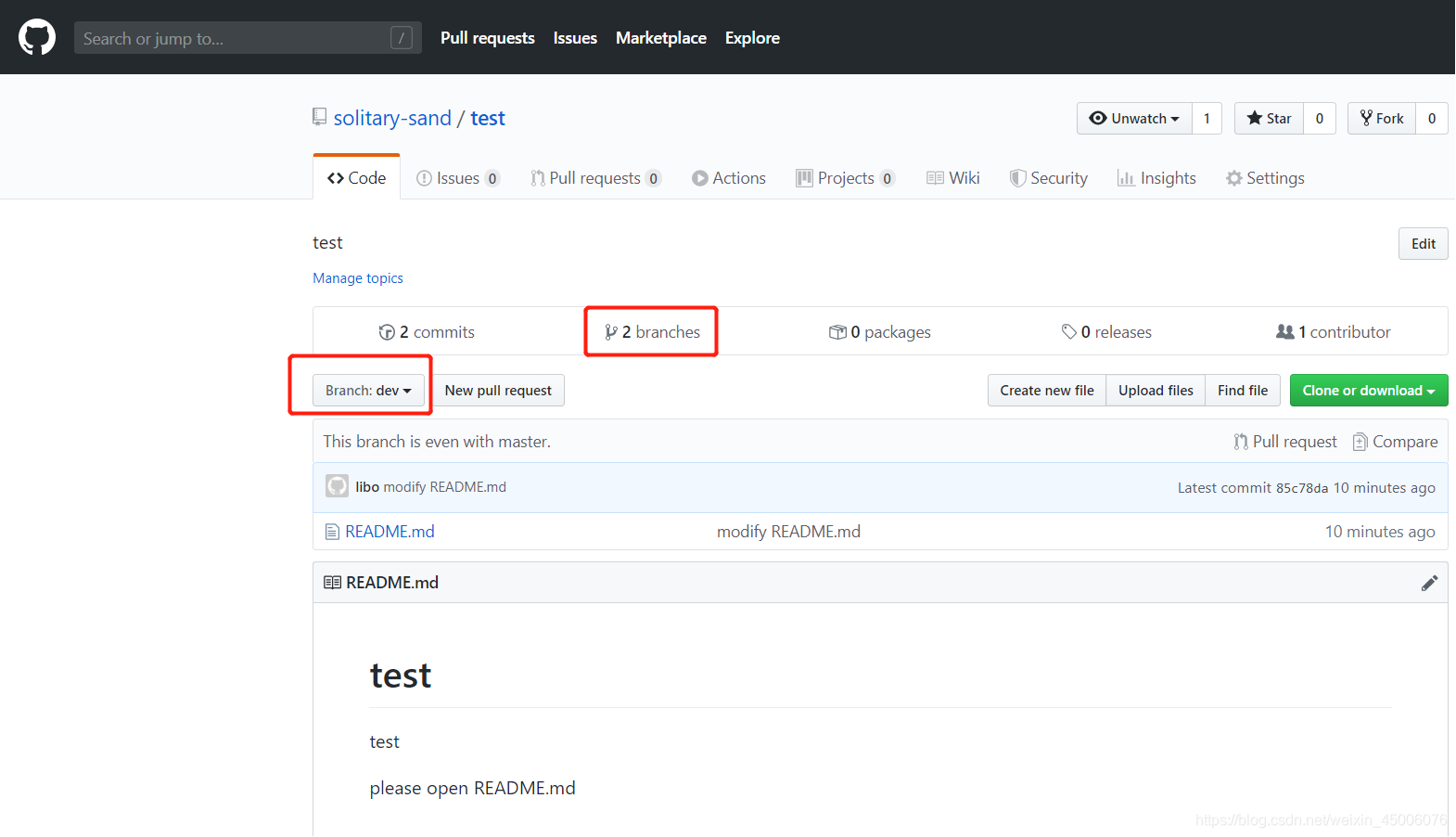Click the pull request icon in the branch info bar
The image size is (1456, 837).
click(x=1241, y=442)
